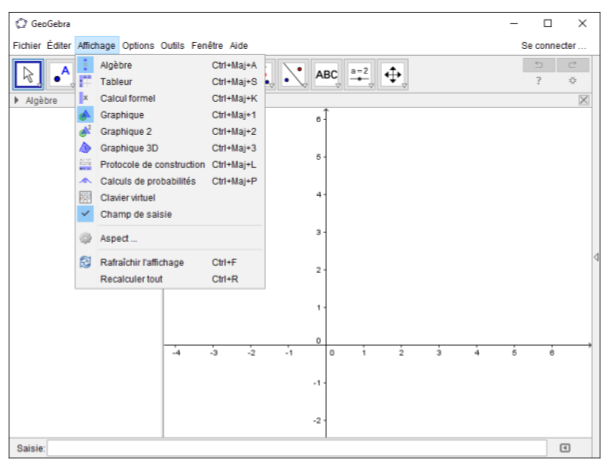
Task: Click the Undo button
Action: click(539, 65)
